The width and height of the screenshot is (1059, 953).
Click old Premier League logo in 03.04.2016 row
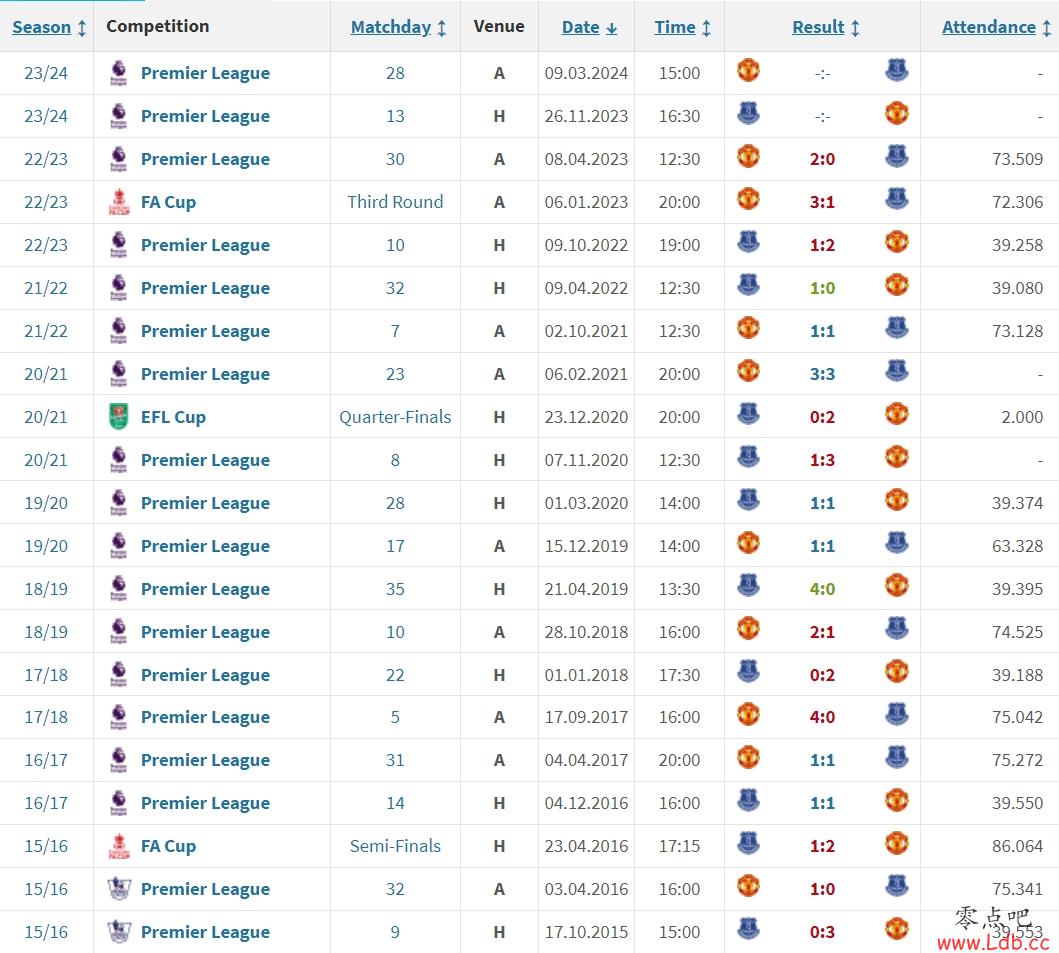coord(119,890)
